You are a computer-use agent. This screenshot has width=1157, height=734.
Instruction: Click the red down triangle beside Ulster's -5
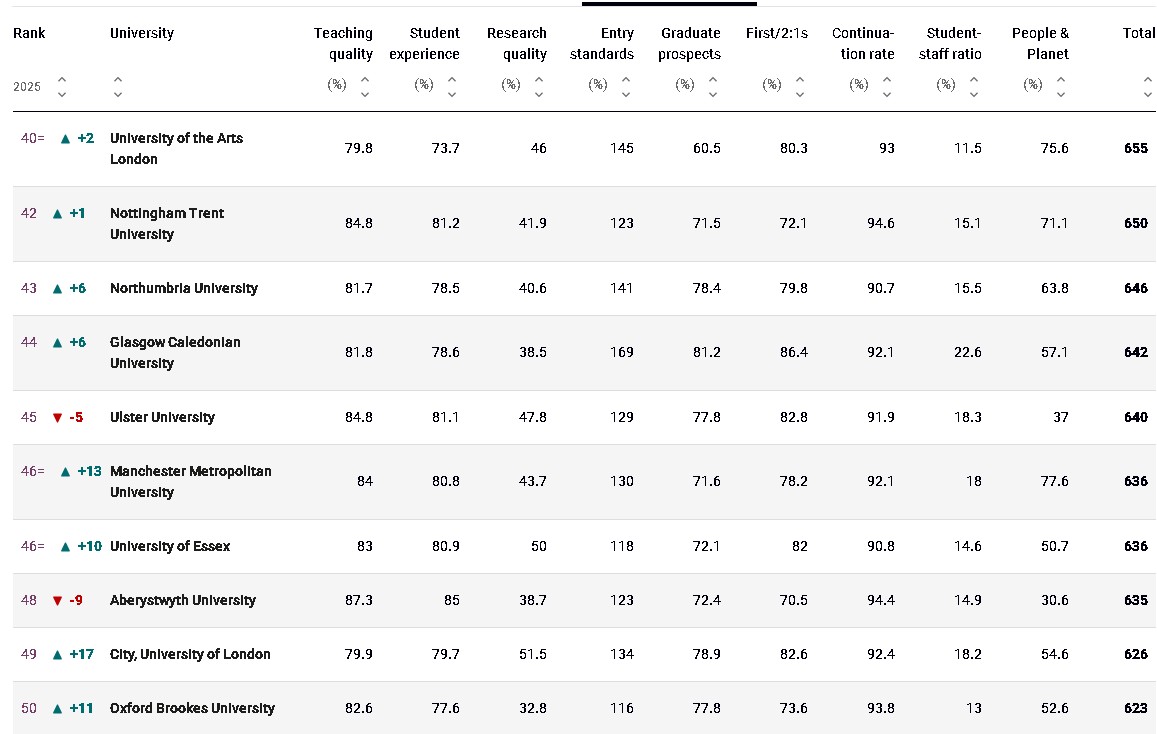(x=57, y=417)
